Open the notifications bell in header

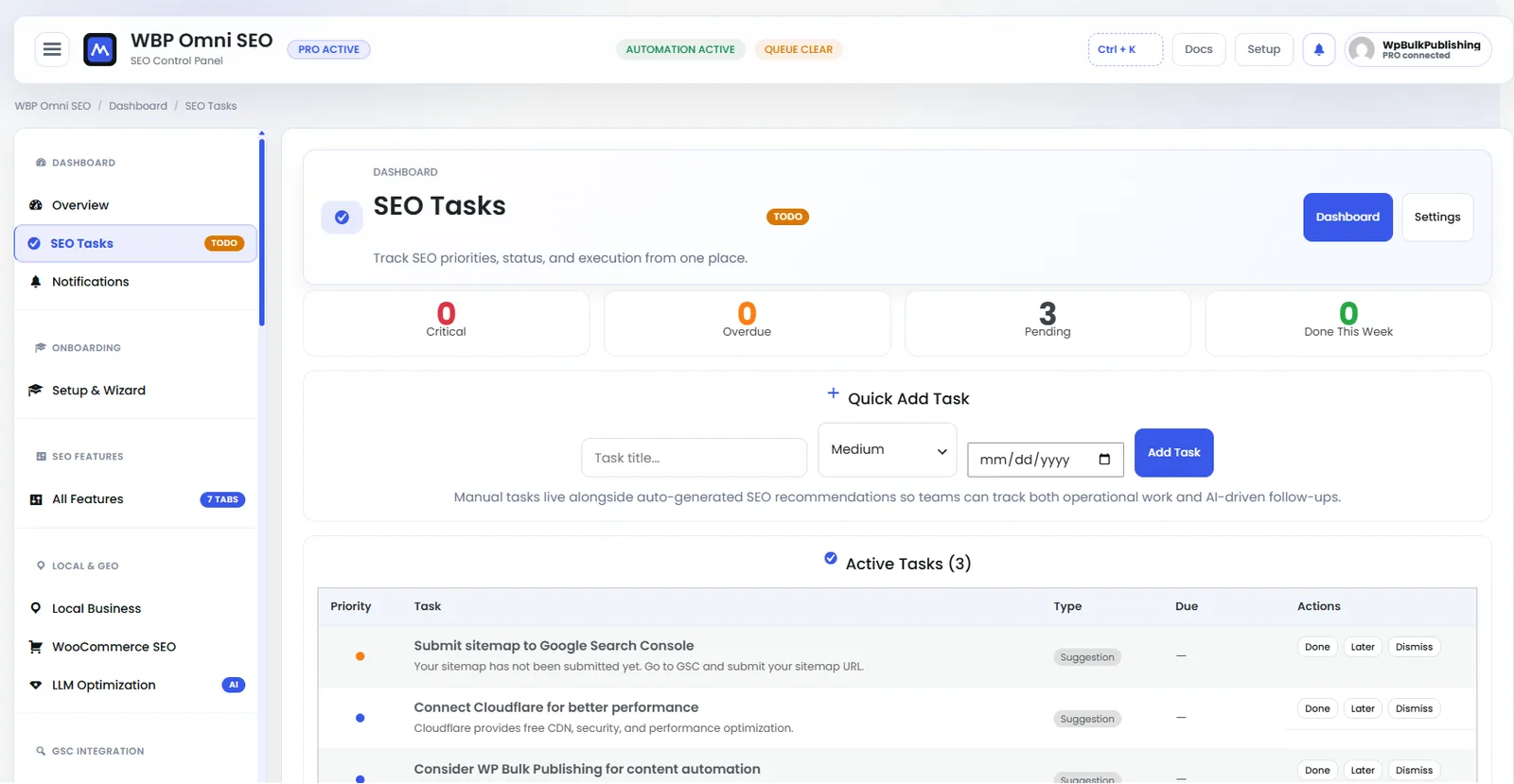pos(1319,49)
